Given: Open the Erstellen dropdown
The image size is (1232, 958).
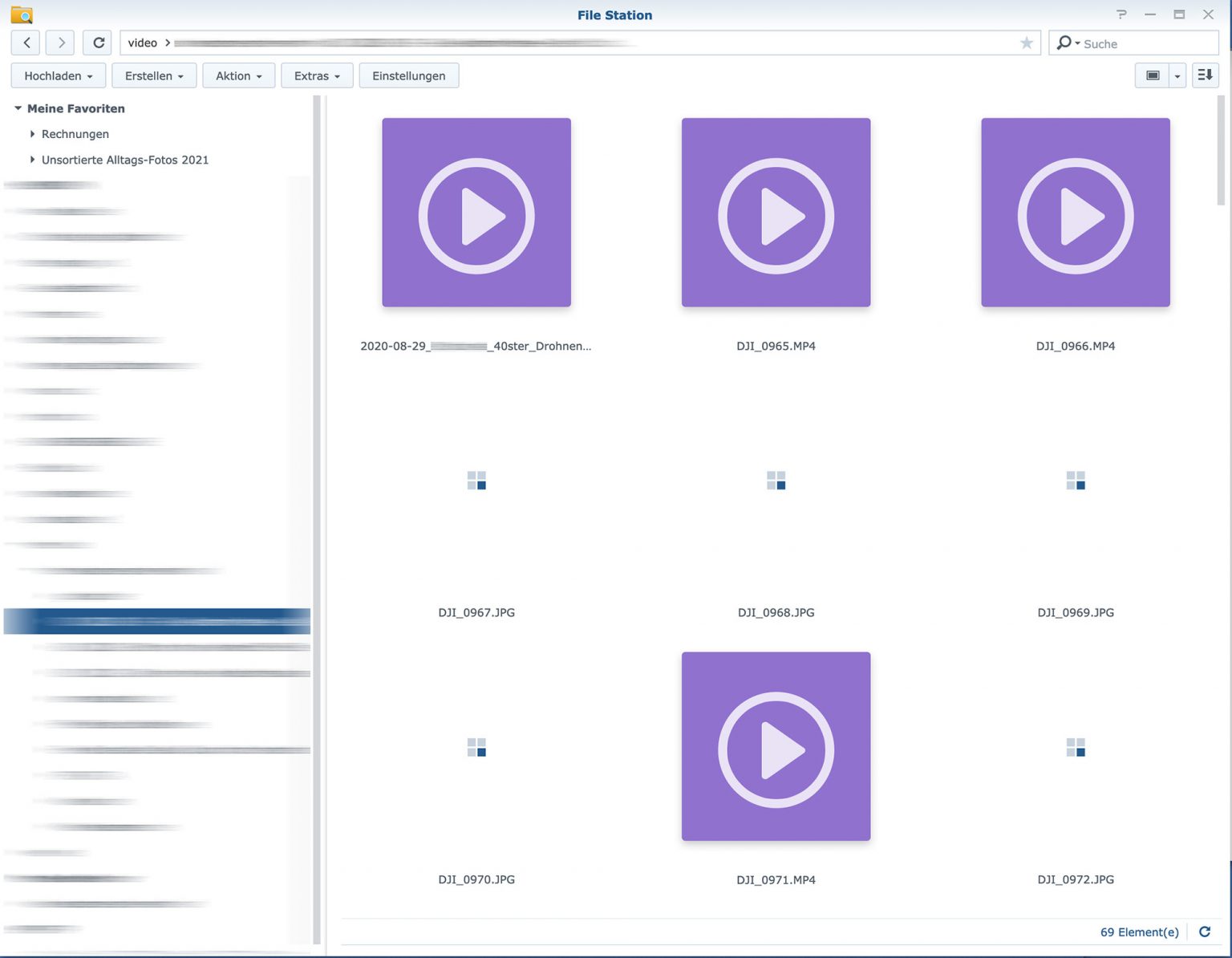Looking at the screenshot, I should 154,75.
